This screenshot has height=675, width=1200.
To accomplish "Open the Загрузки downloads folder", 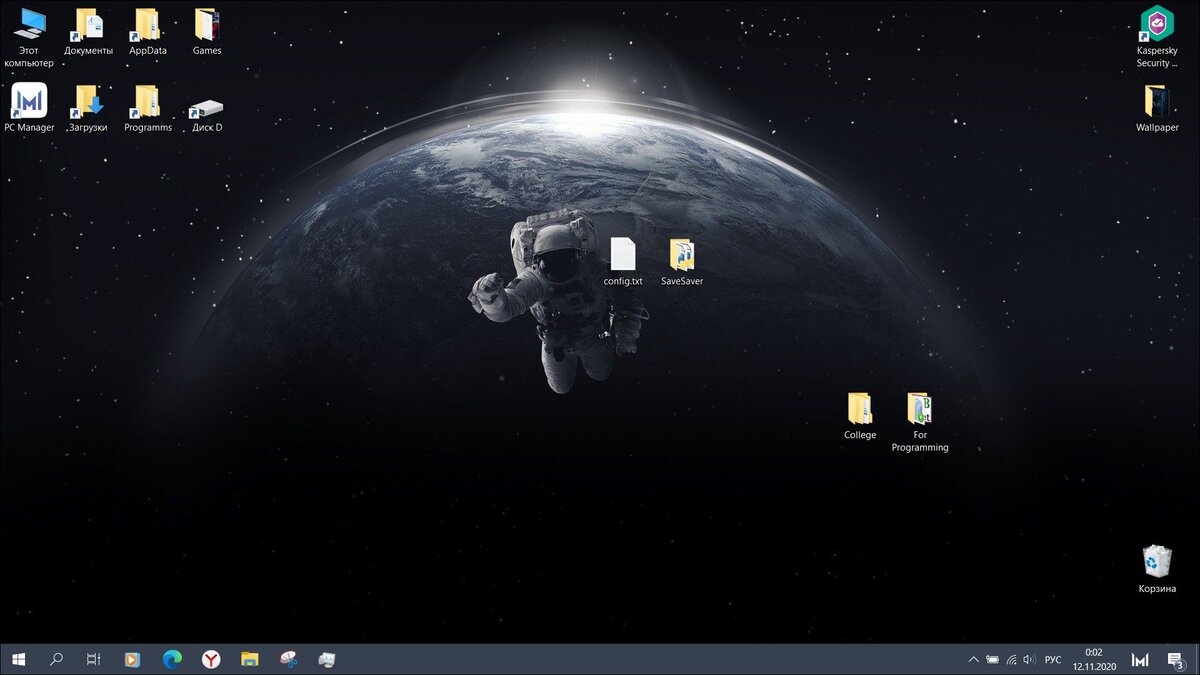I will click(x=88, y=108).
